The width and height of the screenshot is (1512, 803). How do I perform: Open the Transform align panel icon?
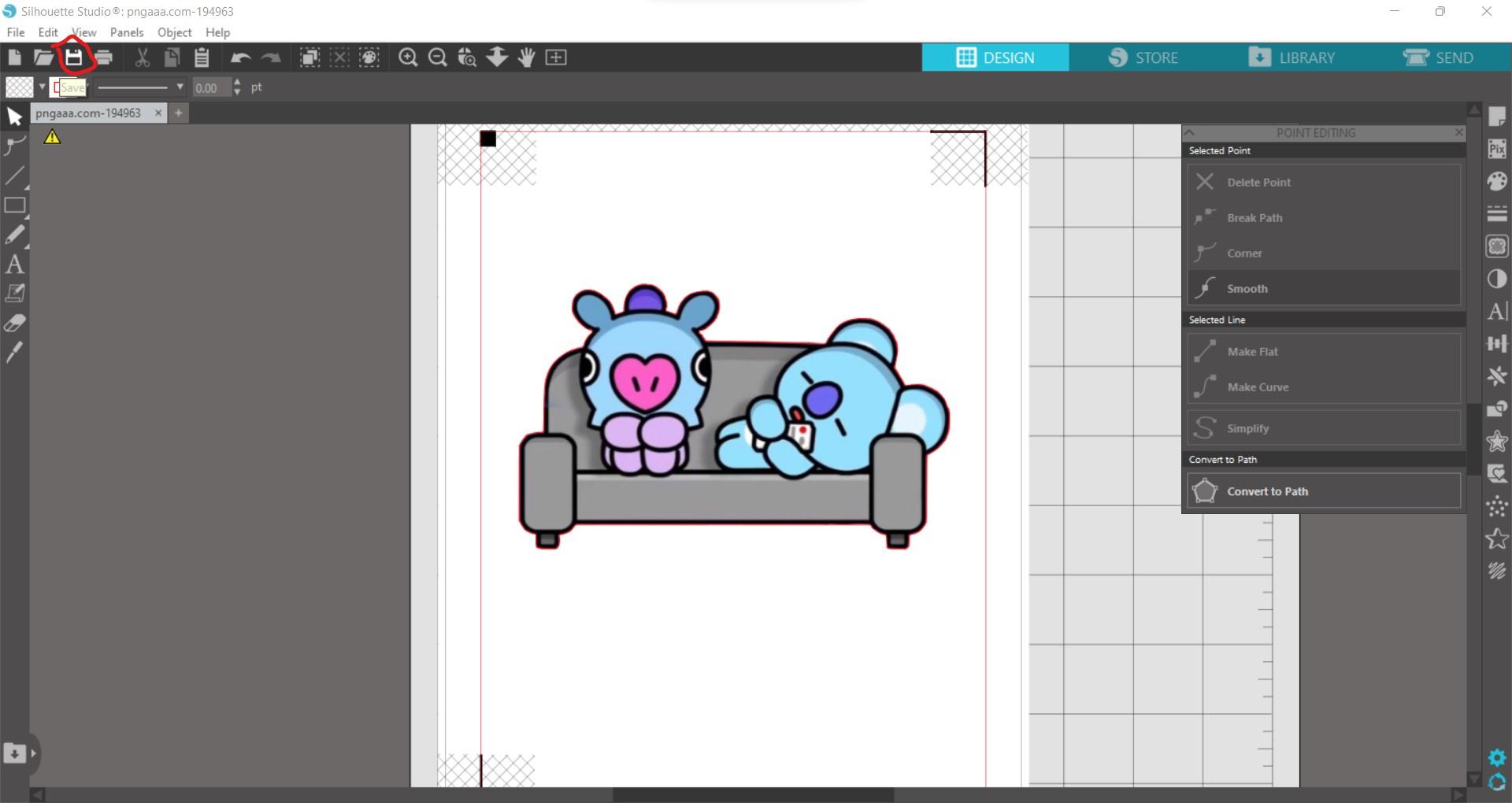1497,343
